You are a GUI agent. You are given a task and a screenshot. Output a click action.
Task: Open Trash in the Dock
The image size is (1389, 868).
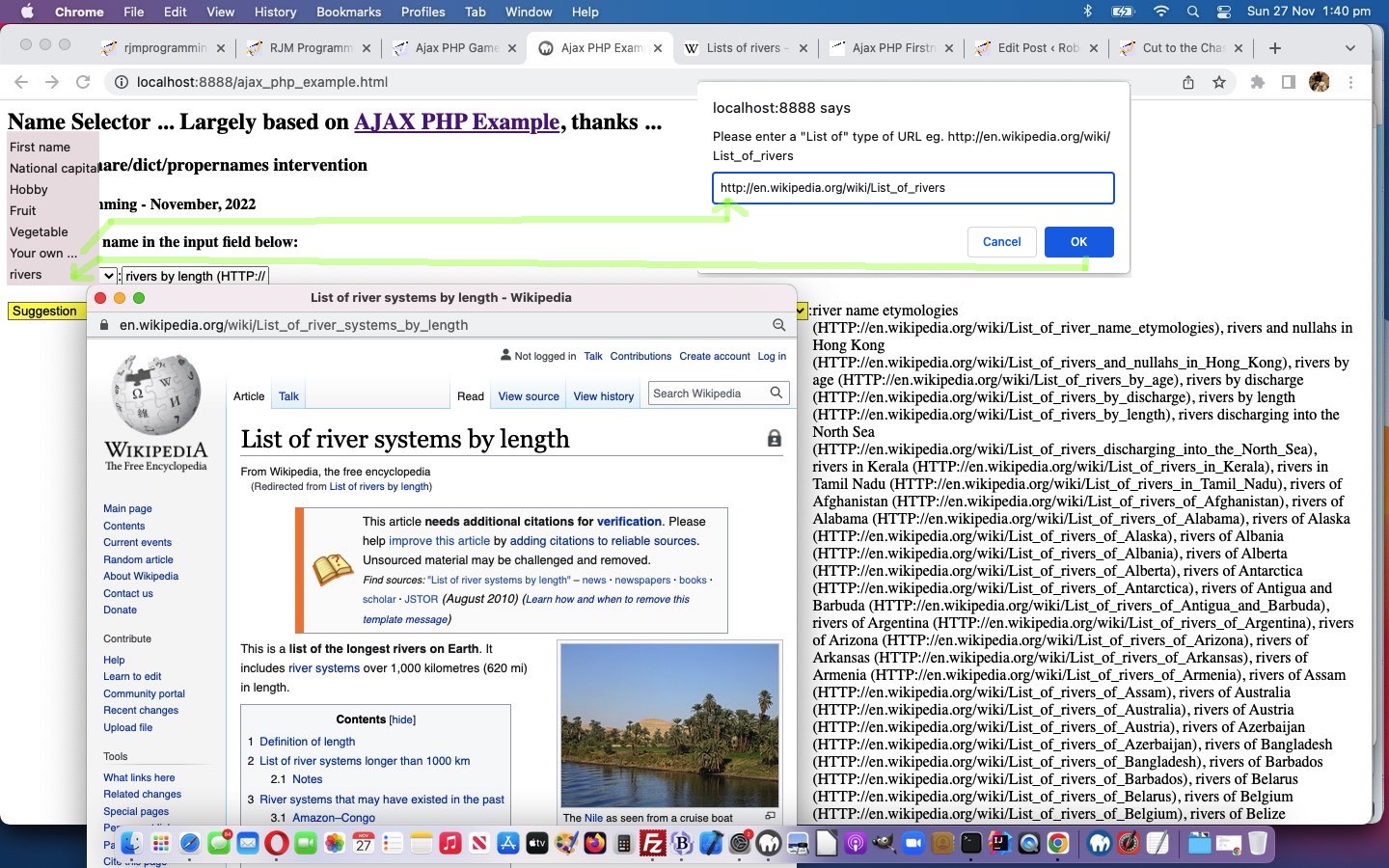point(1257,844)
